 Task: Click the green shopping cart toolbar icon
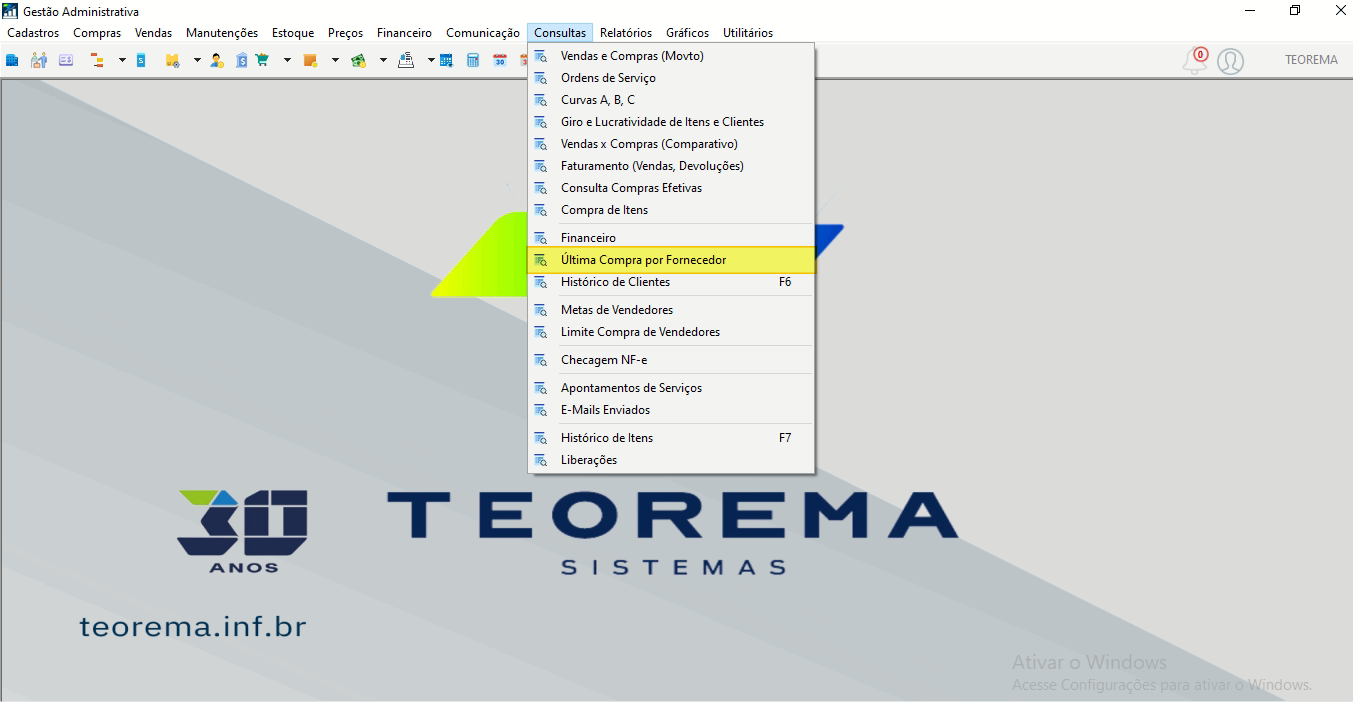coord(263,60)
